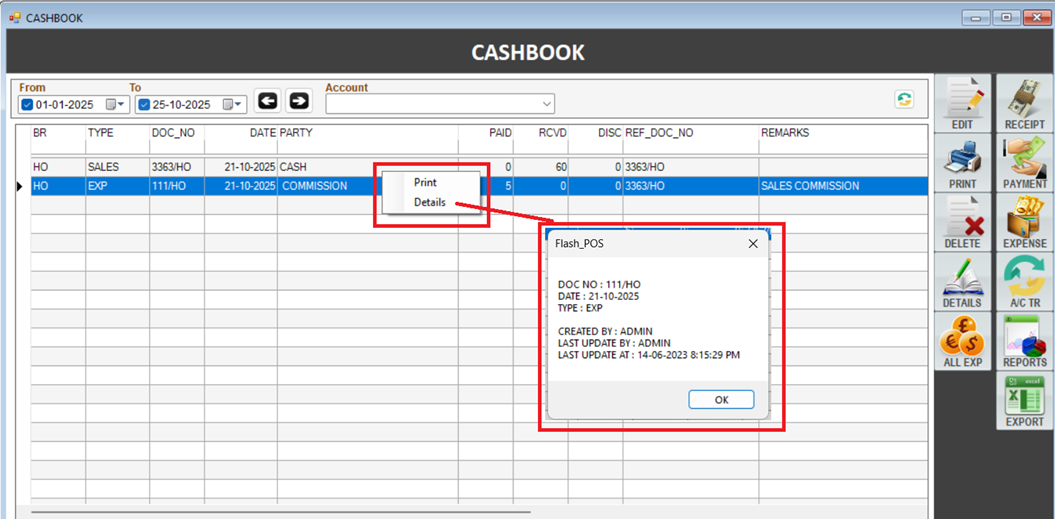Choose Print from the context menu
Screen dimensions: 1055x519
(425, 182)
